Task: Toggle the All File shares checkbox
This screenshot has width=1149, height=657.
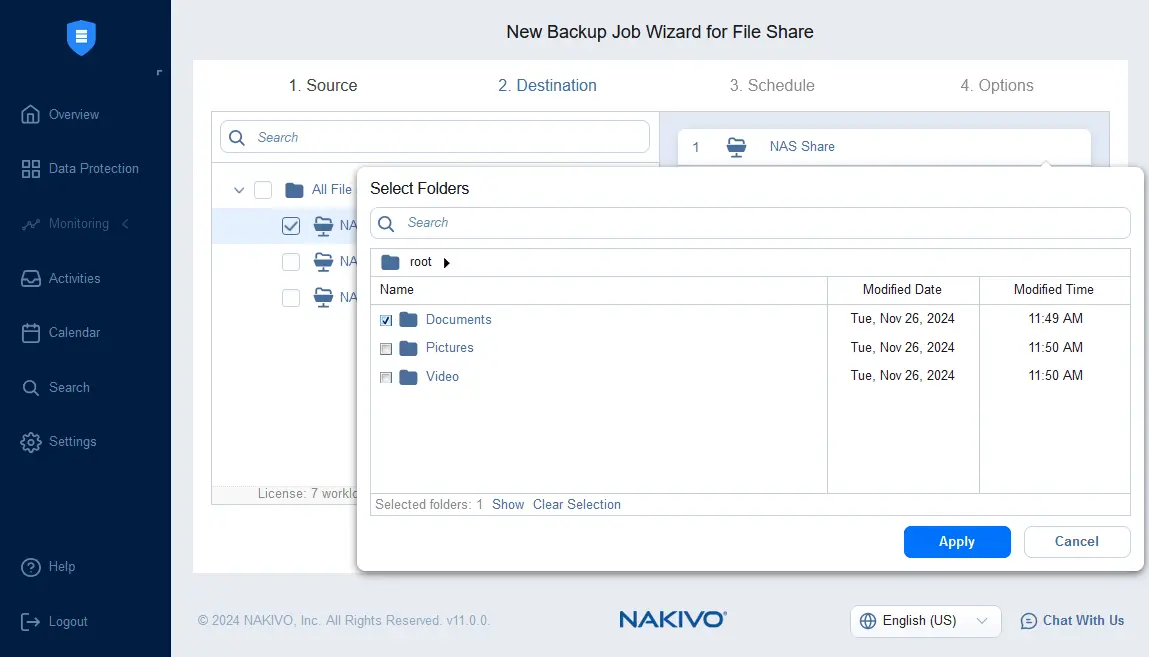Action: point(263,190)
